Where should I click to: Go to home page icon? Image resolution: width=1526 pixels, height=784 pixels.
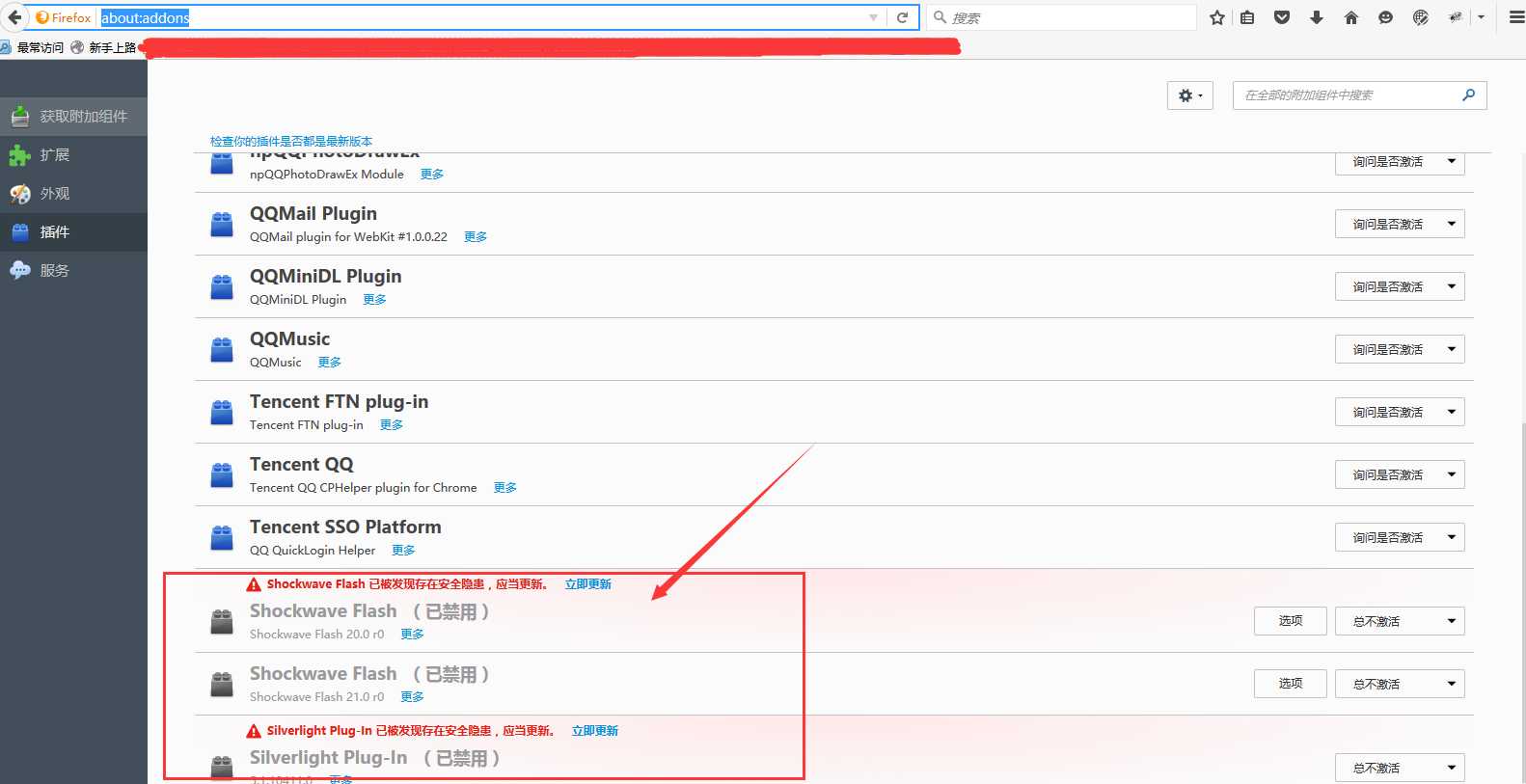coord(1351,17)
